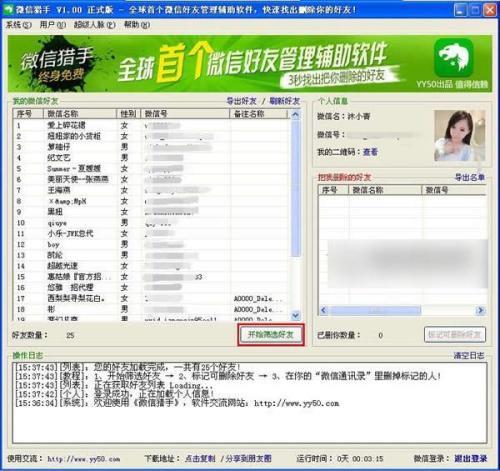Click the 点击复制 download address link
The width and height of the screenshot is (500, 471).
click(200, 459)
